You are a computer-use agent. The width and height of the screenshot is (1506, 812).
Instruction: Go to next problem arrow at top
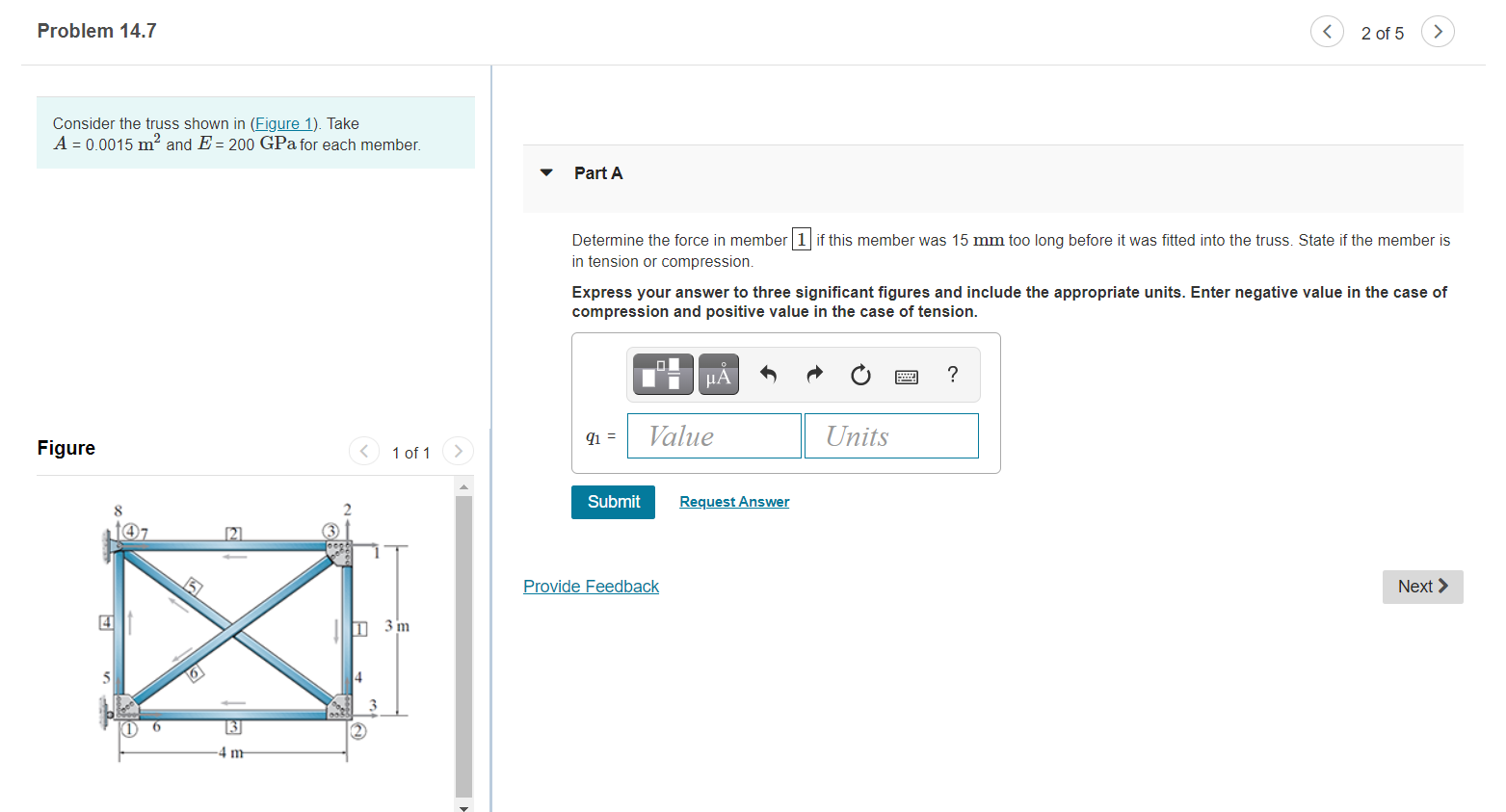point(1438,32)
